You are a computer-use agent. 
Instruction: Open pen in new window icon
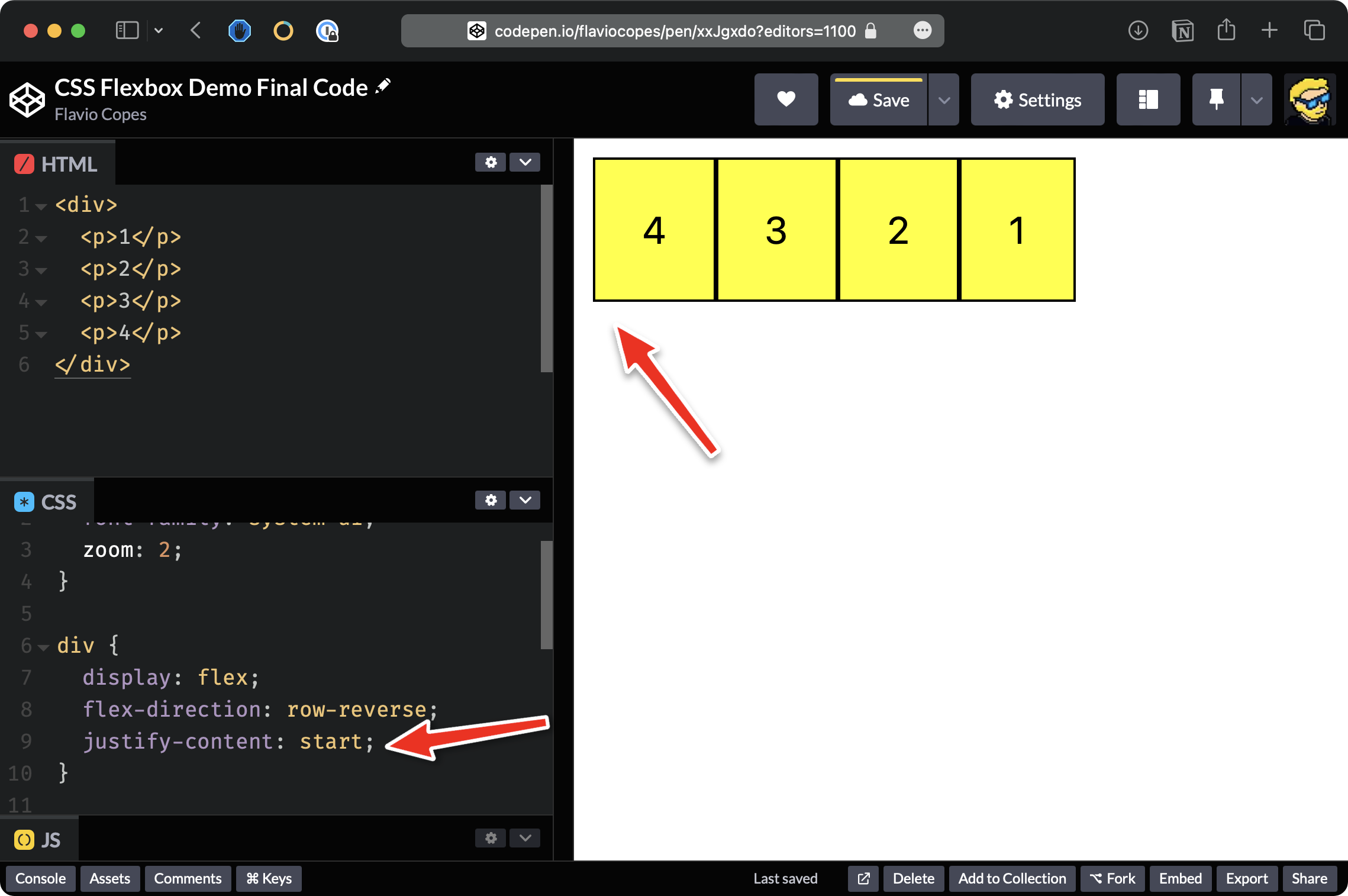(x=863, y=878)
